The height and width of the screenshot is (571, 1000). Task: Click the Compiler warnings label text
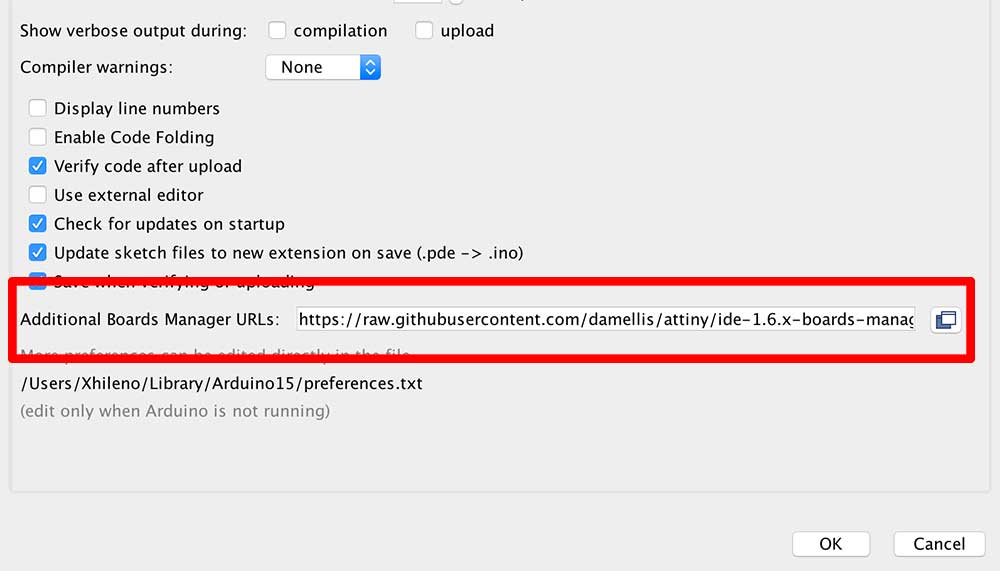(96, 67)
